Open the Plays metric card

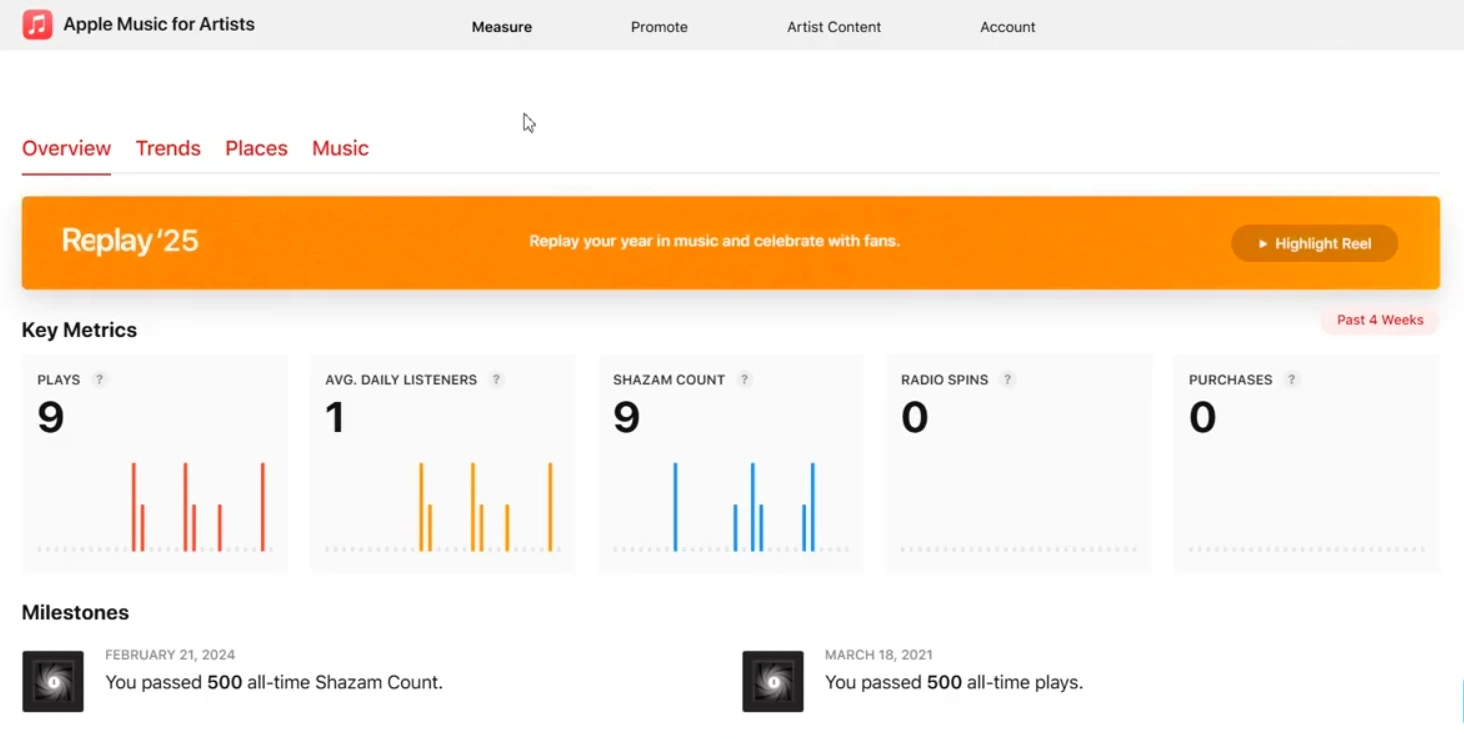tap(154, 464)
